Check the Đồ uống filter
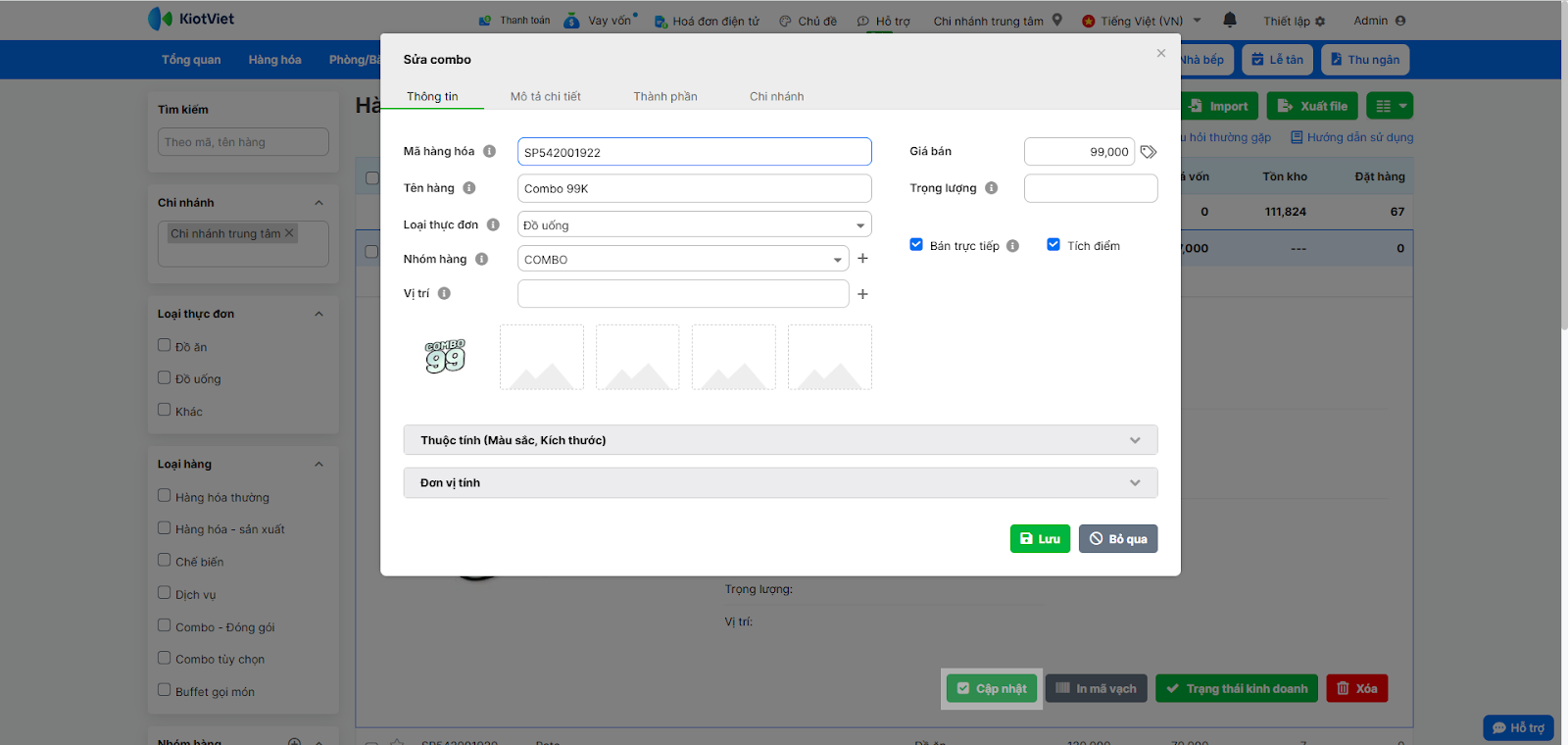The image size is (1568, 745). pyautogui.click(x=165, y=377)
